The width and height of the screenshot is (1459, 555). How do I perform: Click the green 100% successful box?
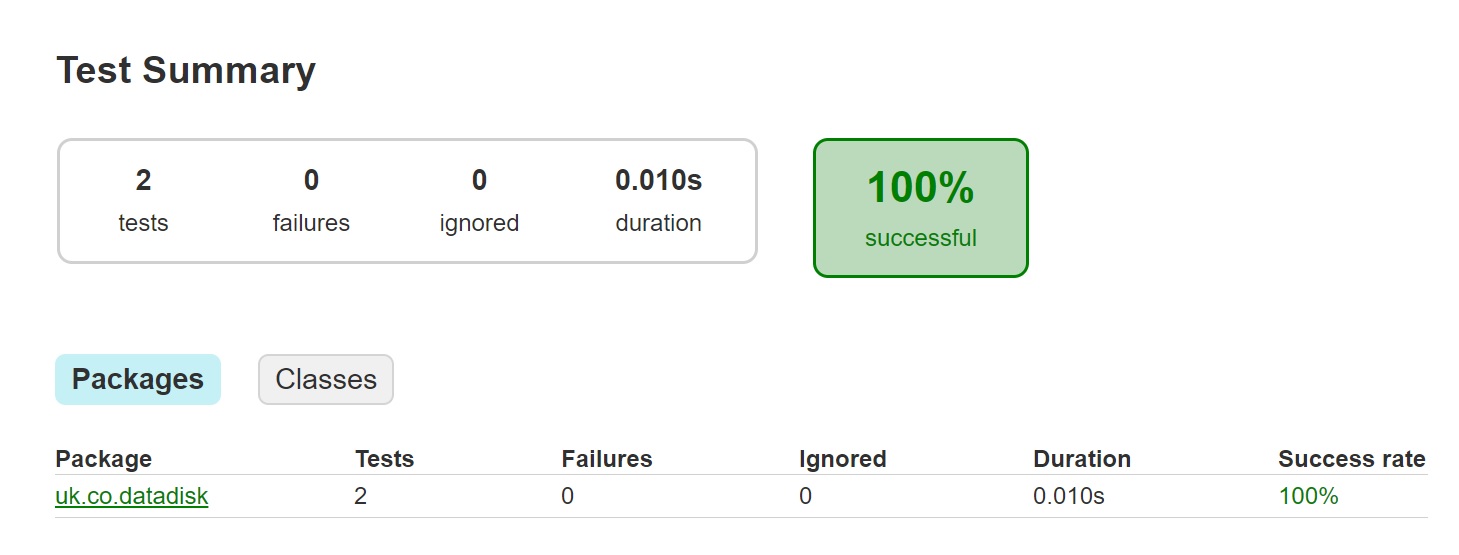[x=920, y=208]
